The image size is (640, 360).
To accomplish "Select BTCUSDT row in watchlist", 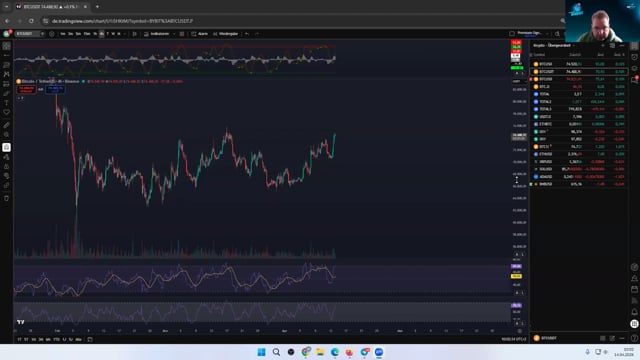I will tap(579, 71).
